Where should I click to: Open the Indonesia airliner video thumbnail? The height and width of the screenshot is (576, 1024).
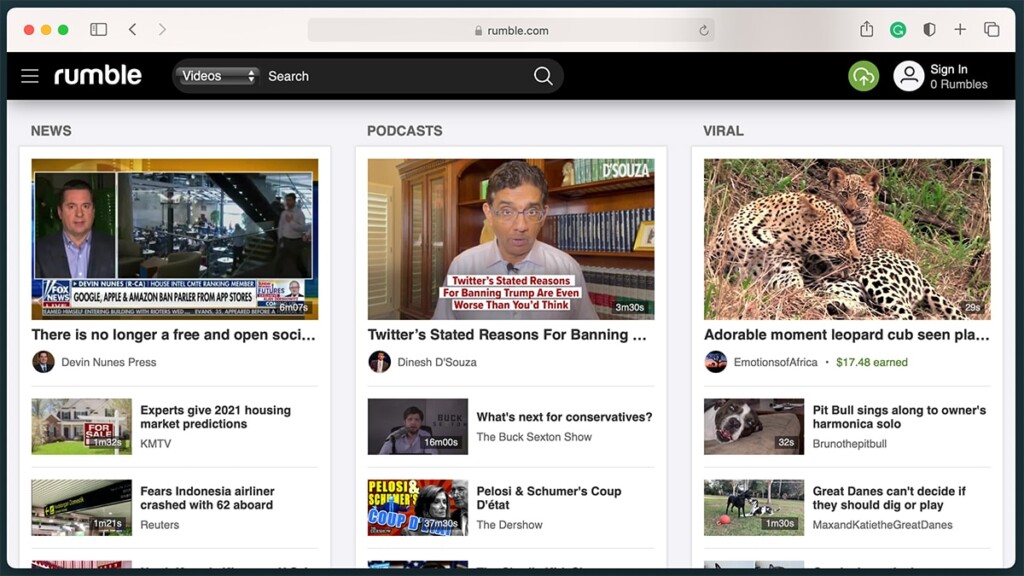(82, 507)
